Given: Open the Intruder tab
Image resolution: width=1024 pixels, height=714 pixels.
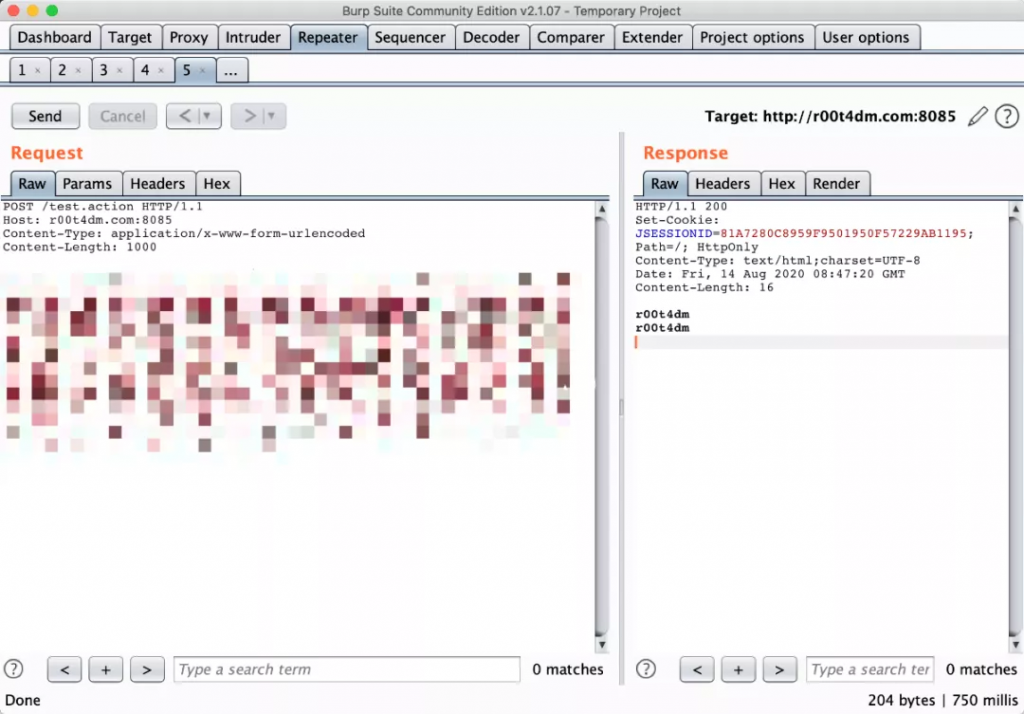Looking at the screenshot, I should pos(253,37).
